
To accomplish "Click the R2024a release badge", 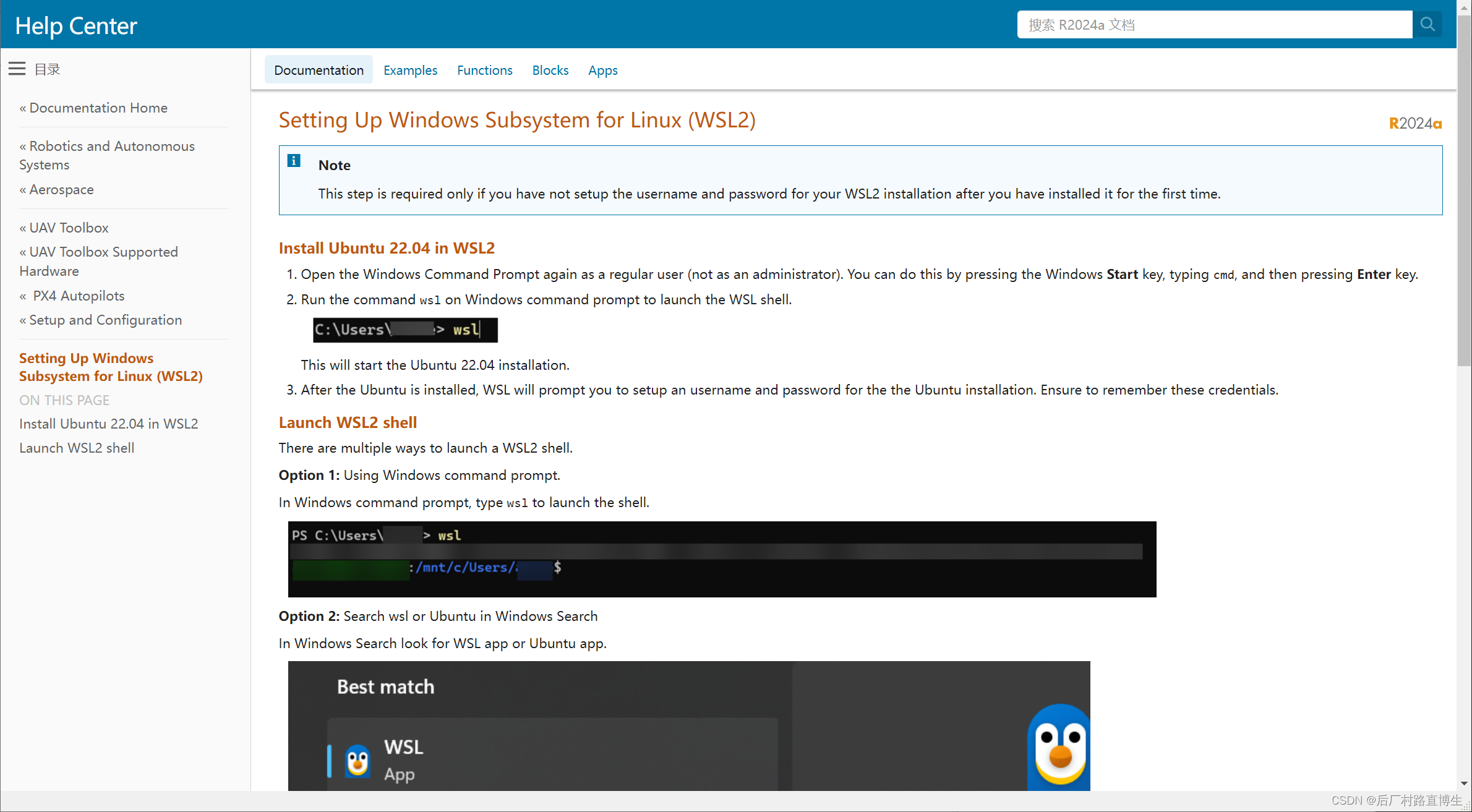I will (x=1414, y=124).
